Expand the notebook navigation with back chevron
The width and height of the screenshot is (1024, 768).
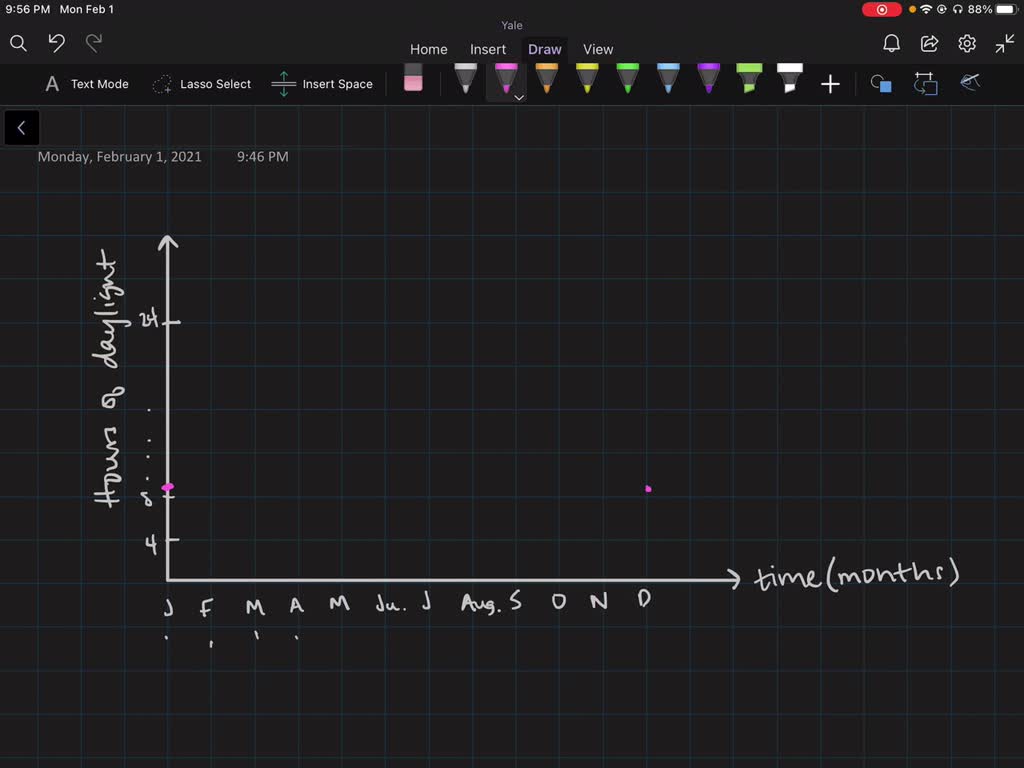click(21, 127)
